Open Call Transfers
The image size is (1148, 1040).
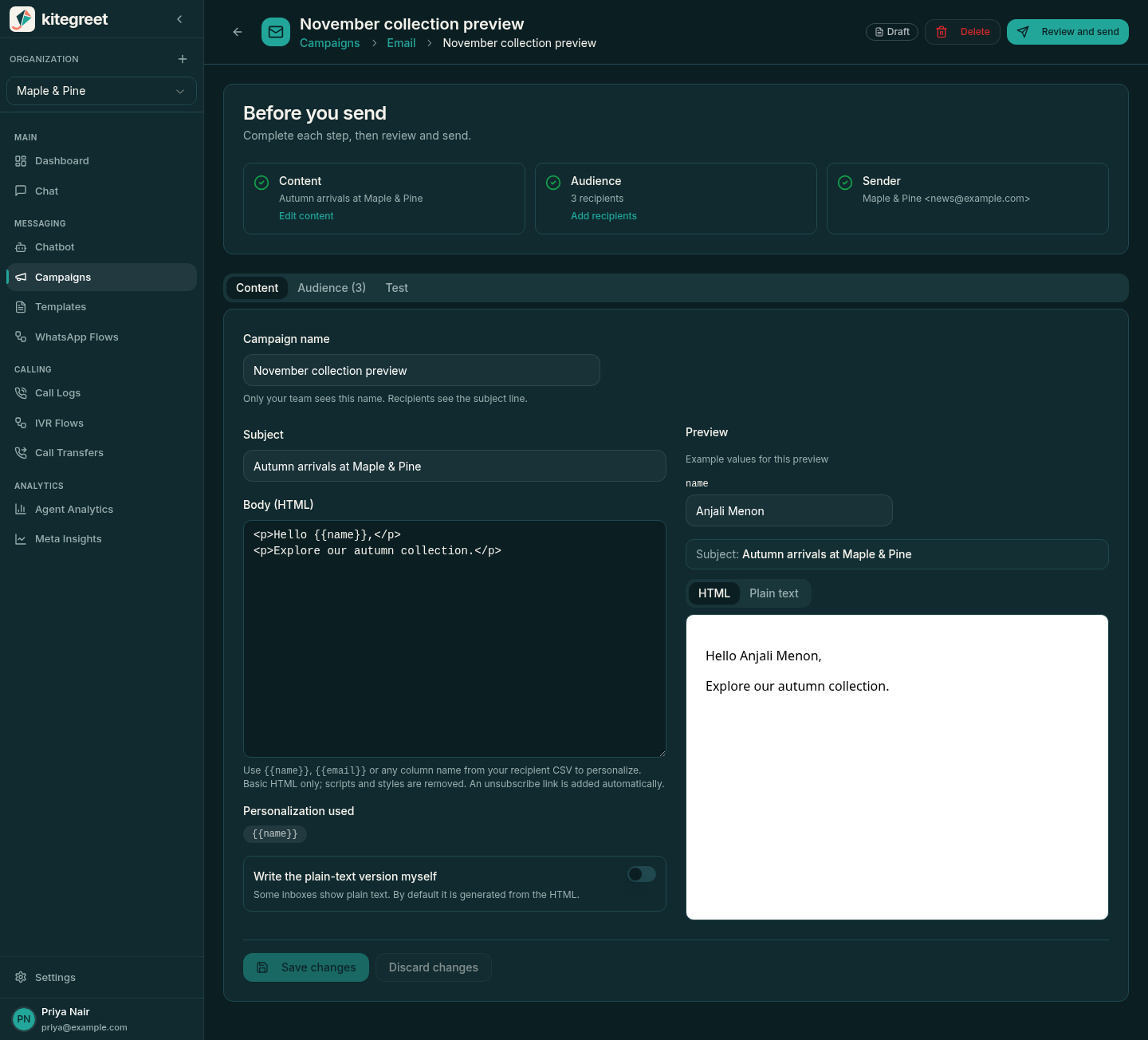[x=101, y=453]
